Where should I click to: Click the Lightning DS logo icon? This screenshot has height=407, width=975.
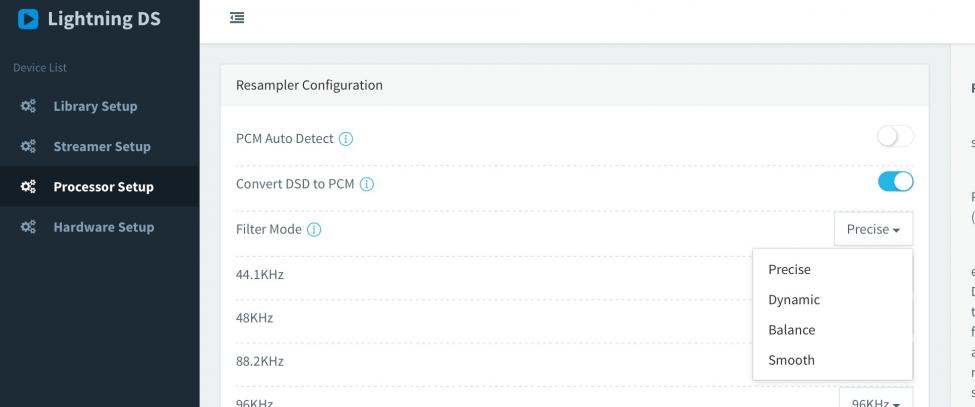(x=29, y=19)
